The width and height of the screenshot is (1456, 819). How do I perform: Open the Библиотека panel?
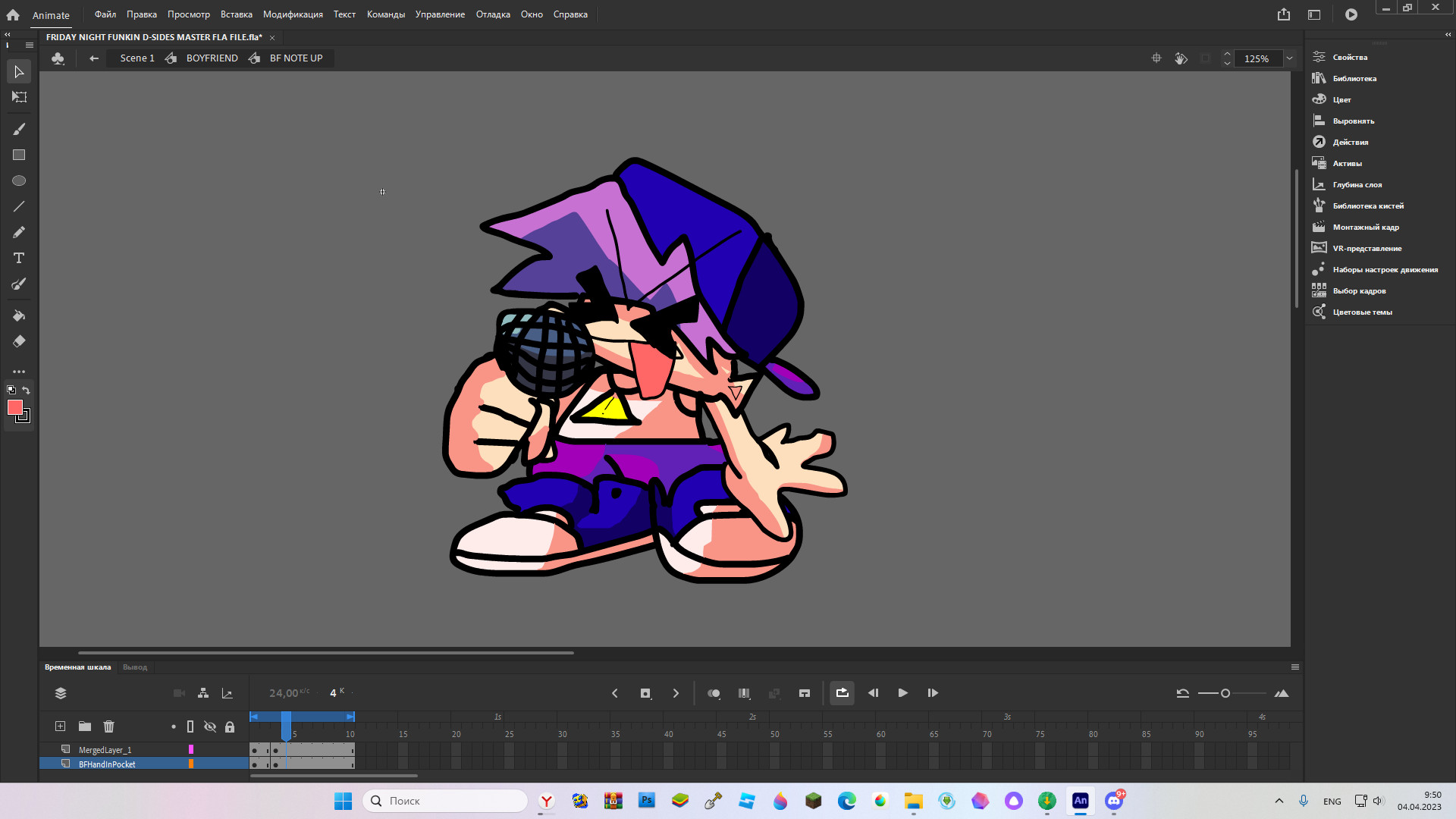coord(1354,78)
